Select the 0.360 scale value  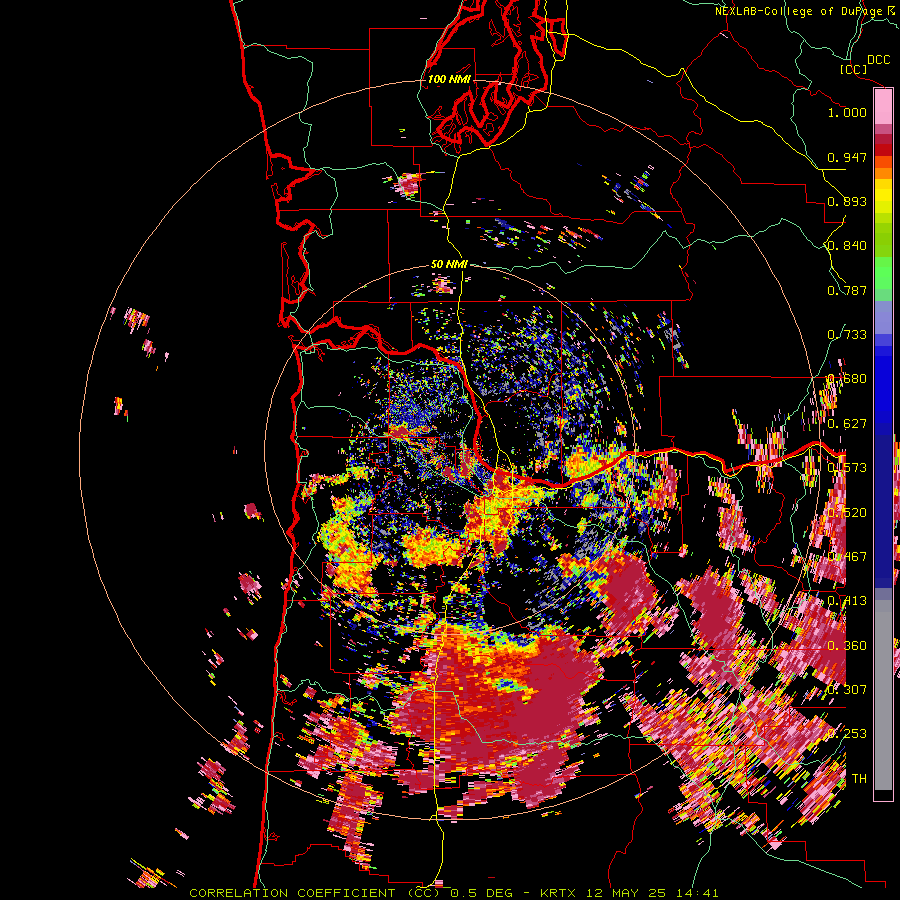click(847, 646)
